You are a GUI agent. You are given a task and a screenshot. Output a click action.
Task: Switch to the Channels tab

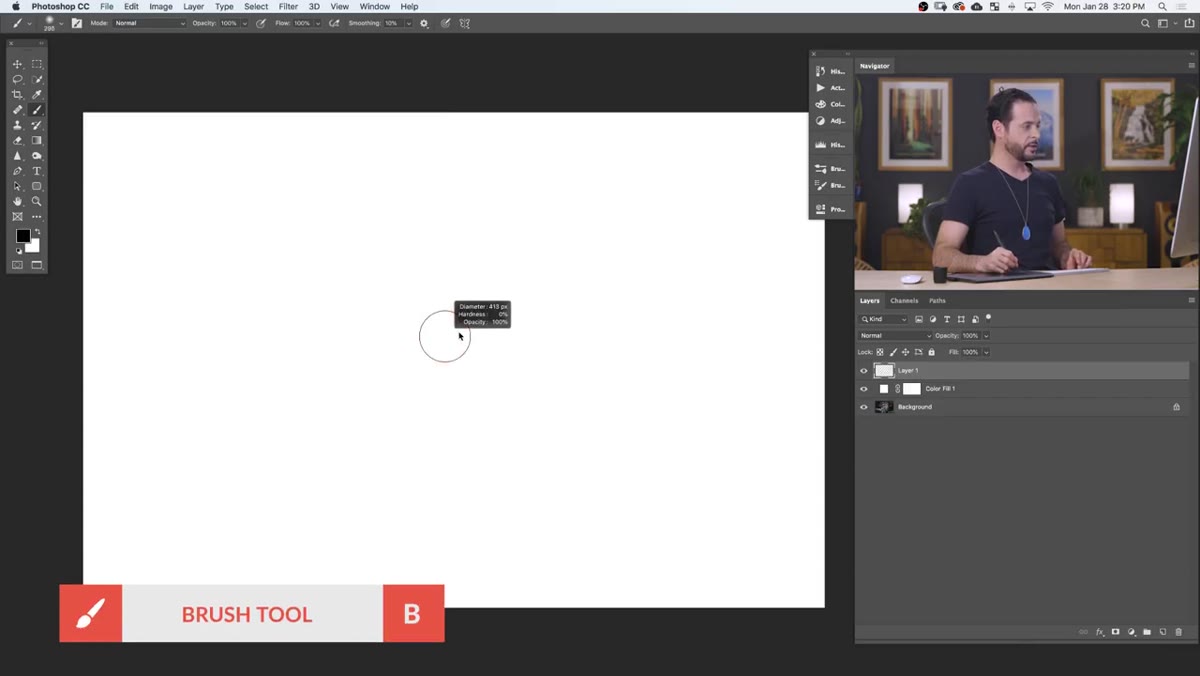point(904,300)
